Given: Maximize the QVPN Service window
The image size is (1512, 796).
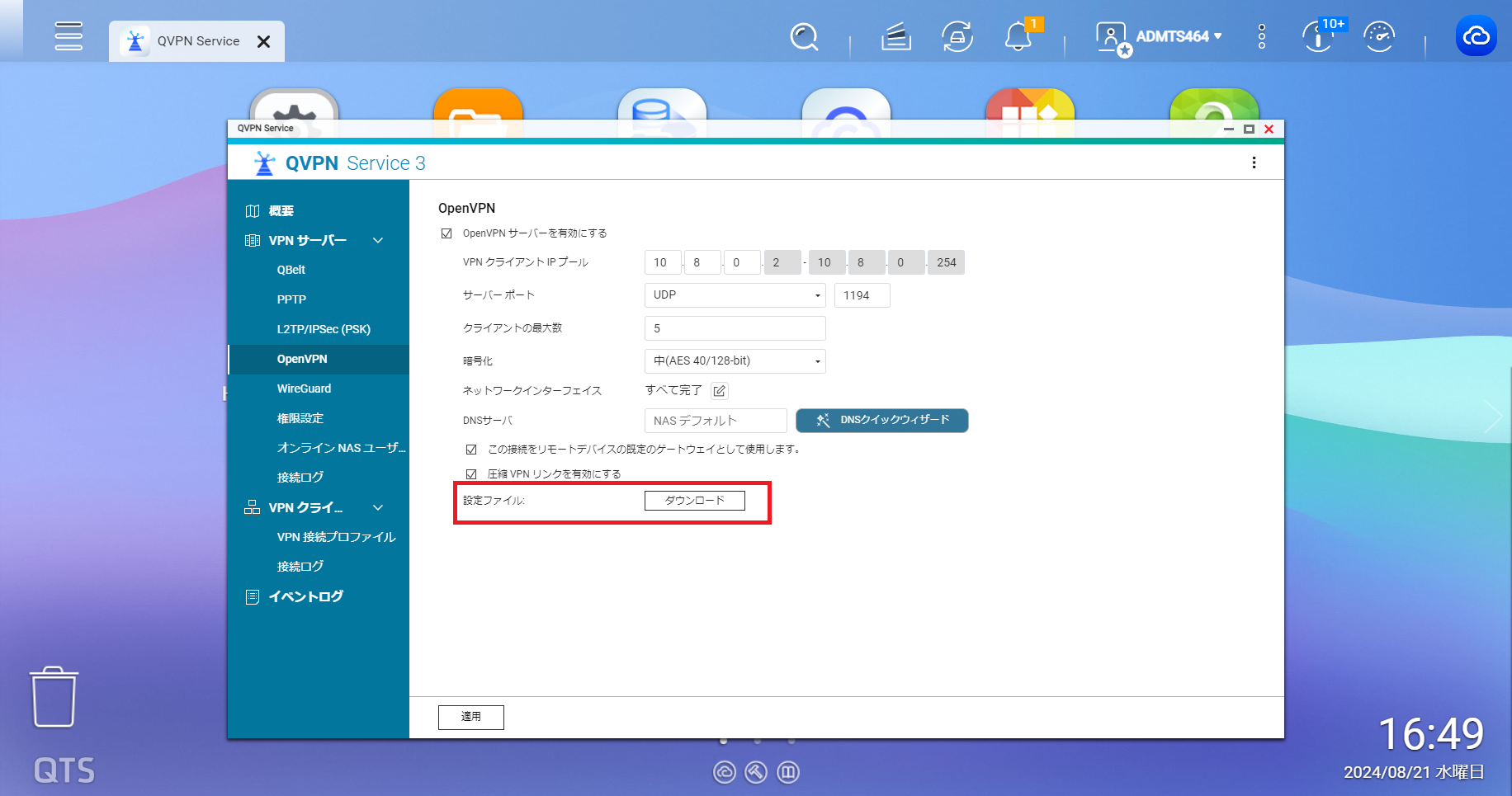Looking at the screenshot, I should pos(1249,129).
